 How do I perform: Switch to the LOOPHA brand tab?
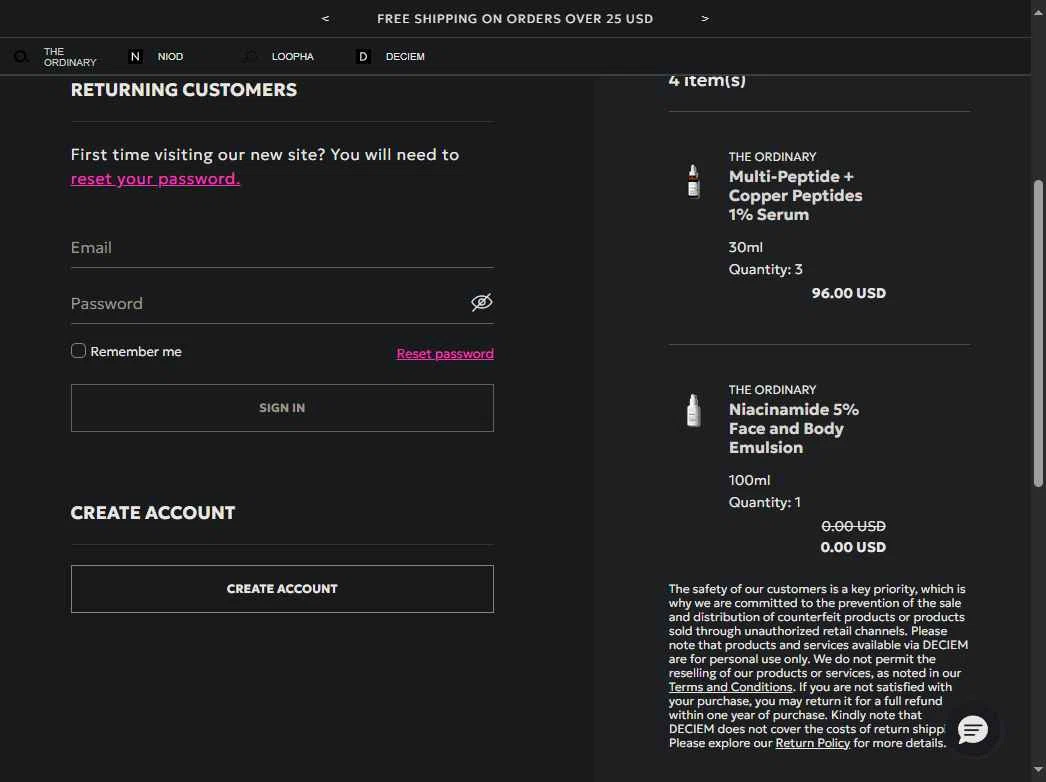coord(292,57)
